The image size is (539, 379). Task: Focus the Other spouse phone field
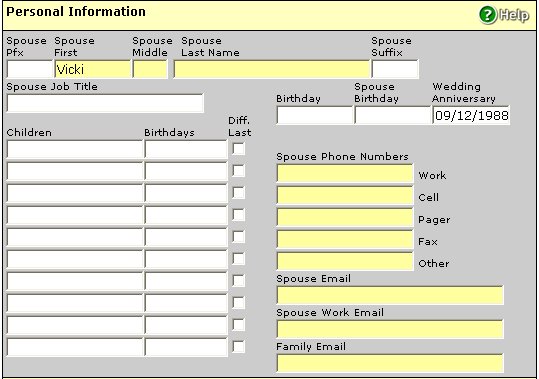345,261
